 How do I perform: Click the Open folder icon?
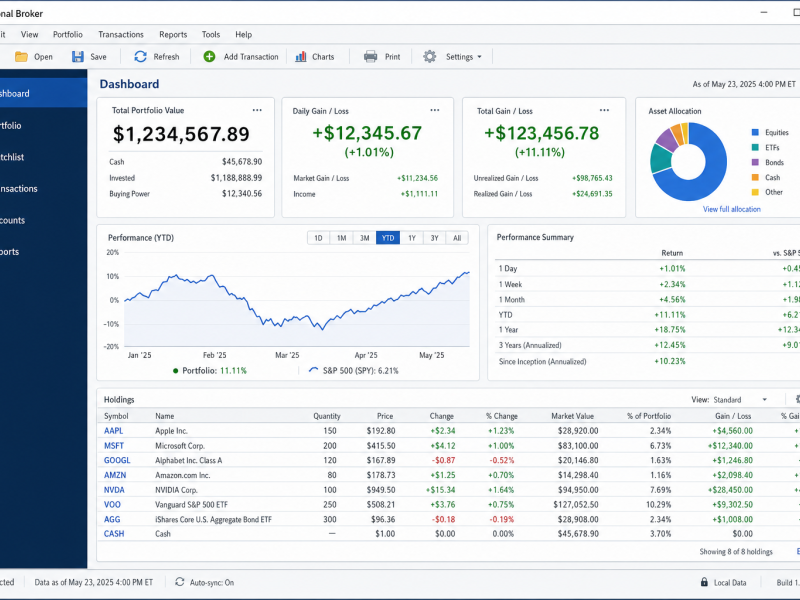[21, 57]
